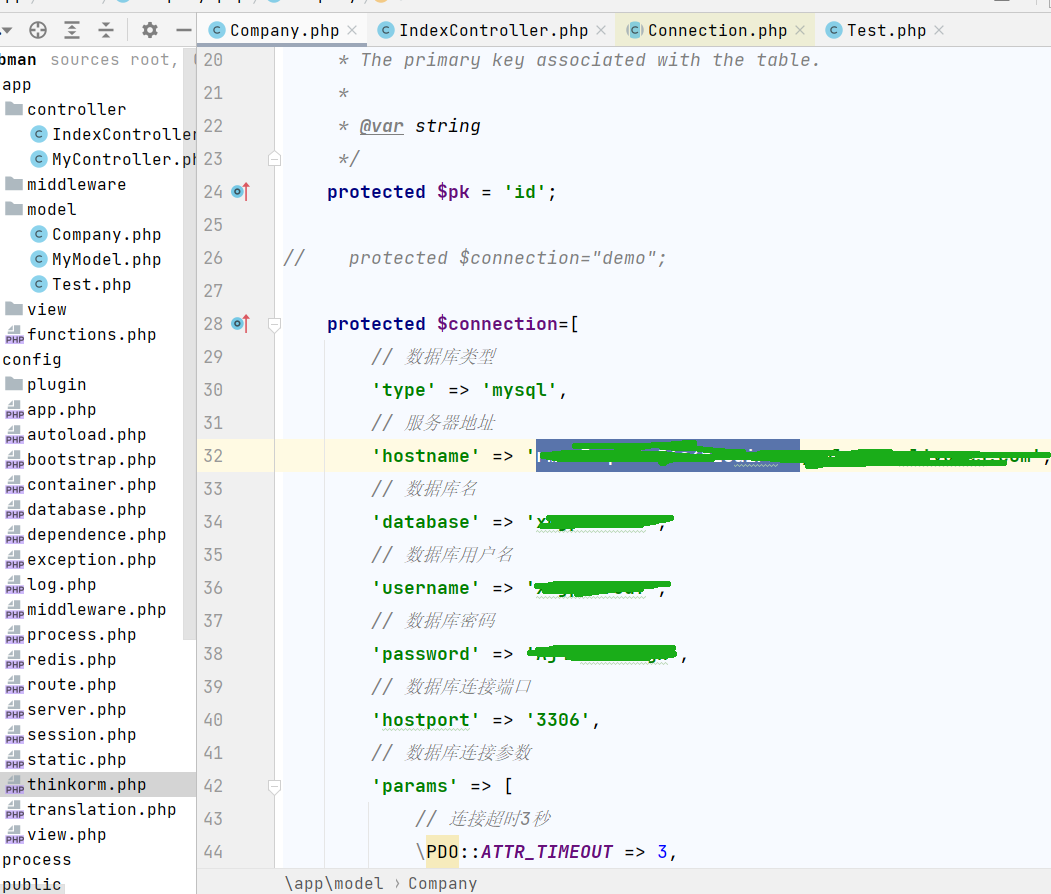Open session.php from project tree
The width and height of the screenshot is (1051, 894).
click(82, 735)
